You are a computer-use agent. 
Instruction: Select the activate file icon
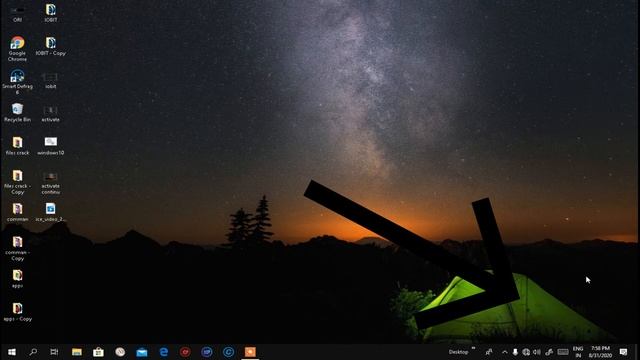51,113
